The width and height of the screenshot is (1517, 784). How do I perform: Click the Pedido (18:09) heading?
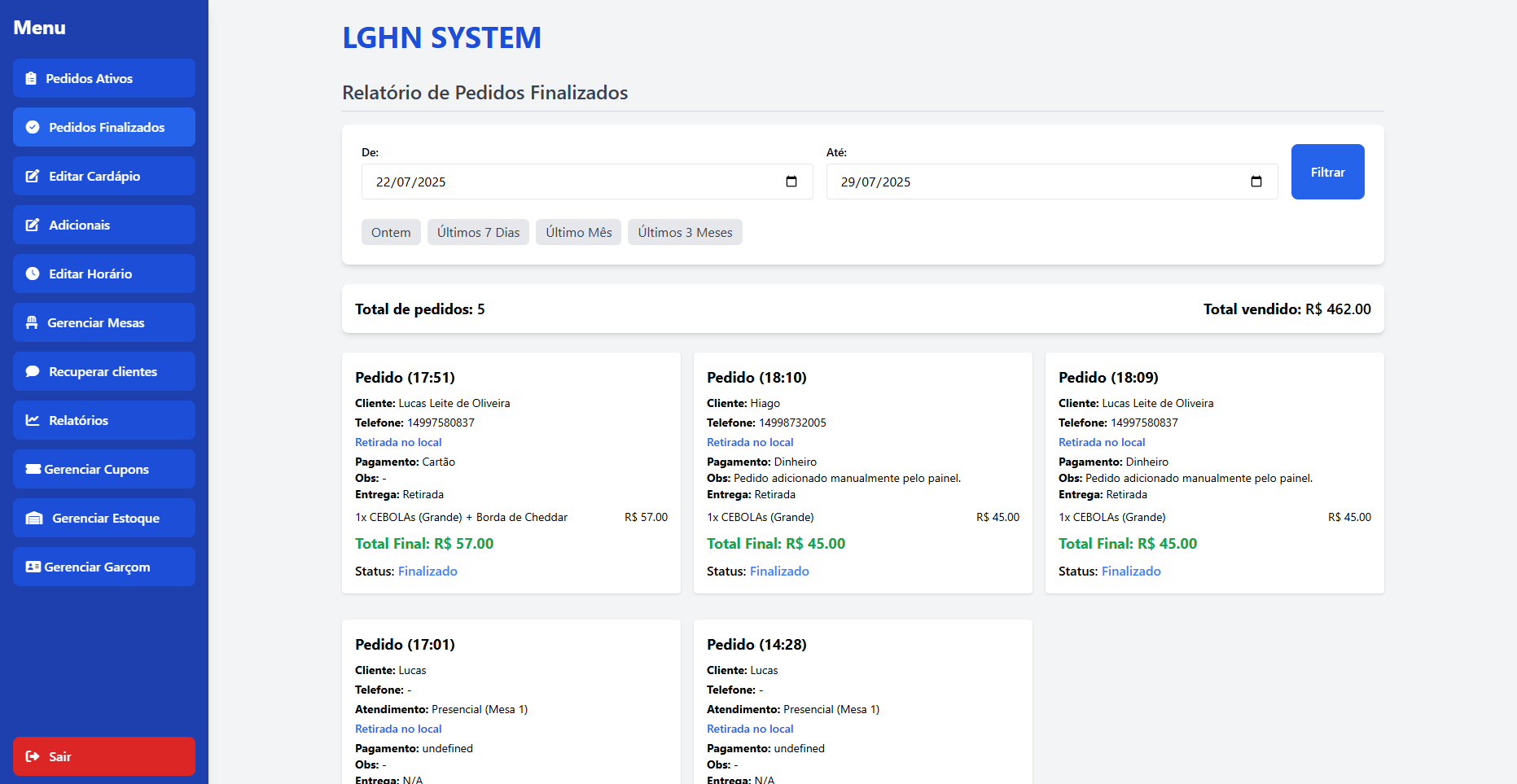1108,378
